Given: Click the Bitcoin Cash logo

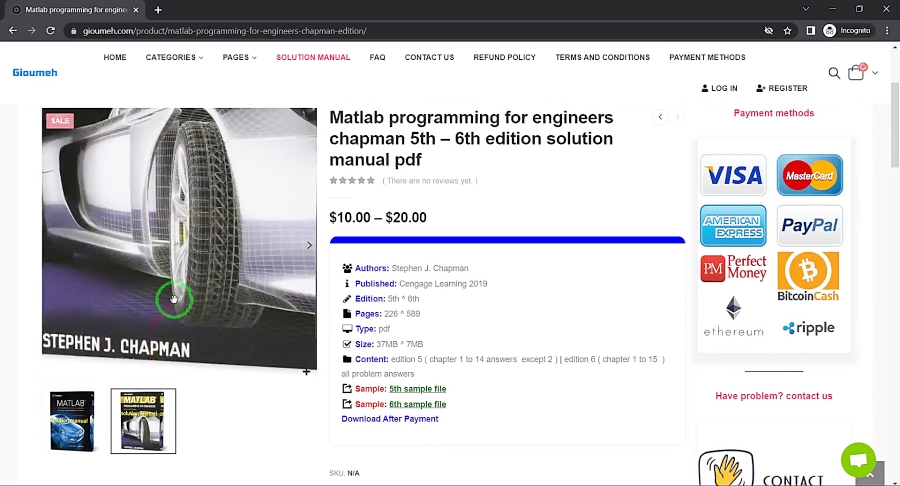Looking at the screenshot, I should [x=808, y=276].
